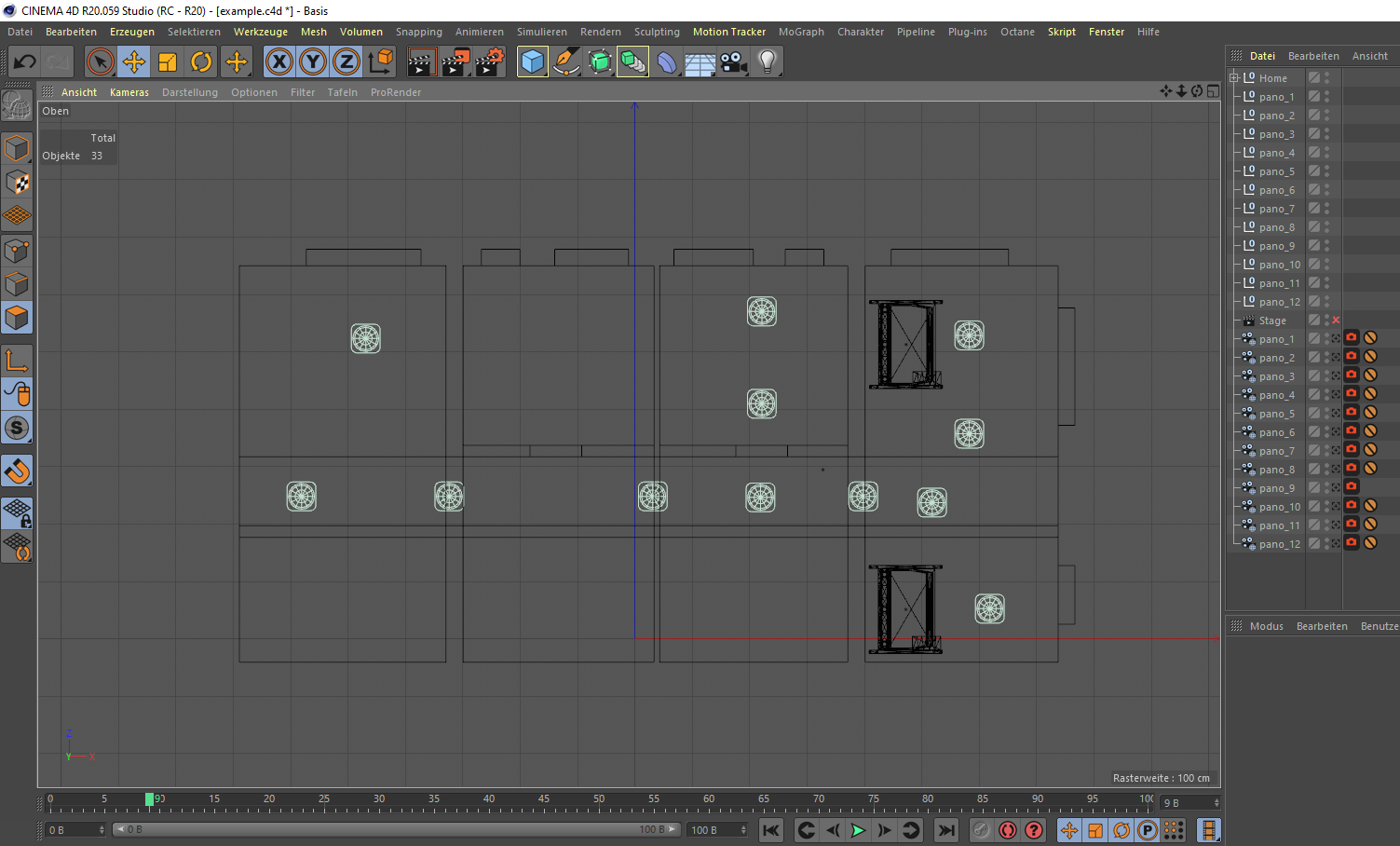This screenshot has height=846, width=1400.
Task: Click the end frame field stepper showing 100 B
Action: tap(742, 829)
